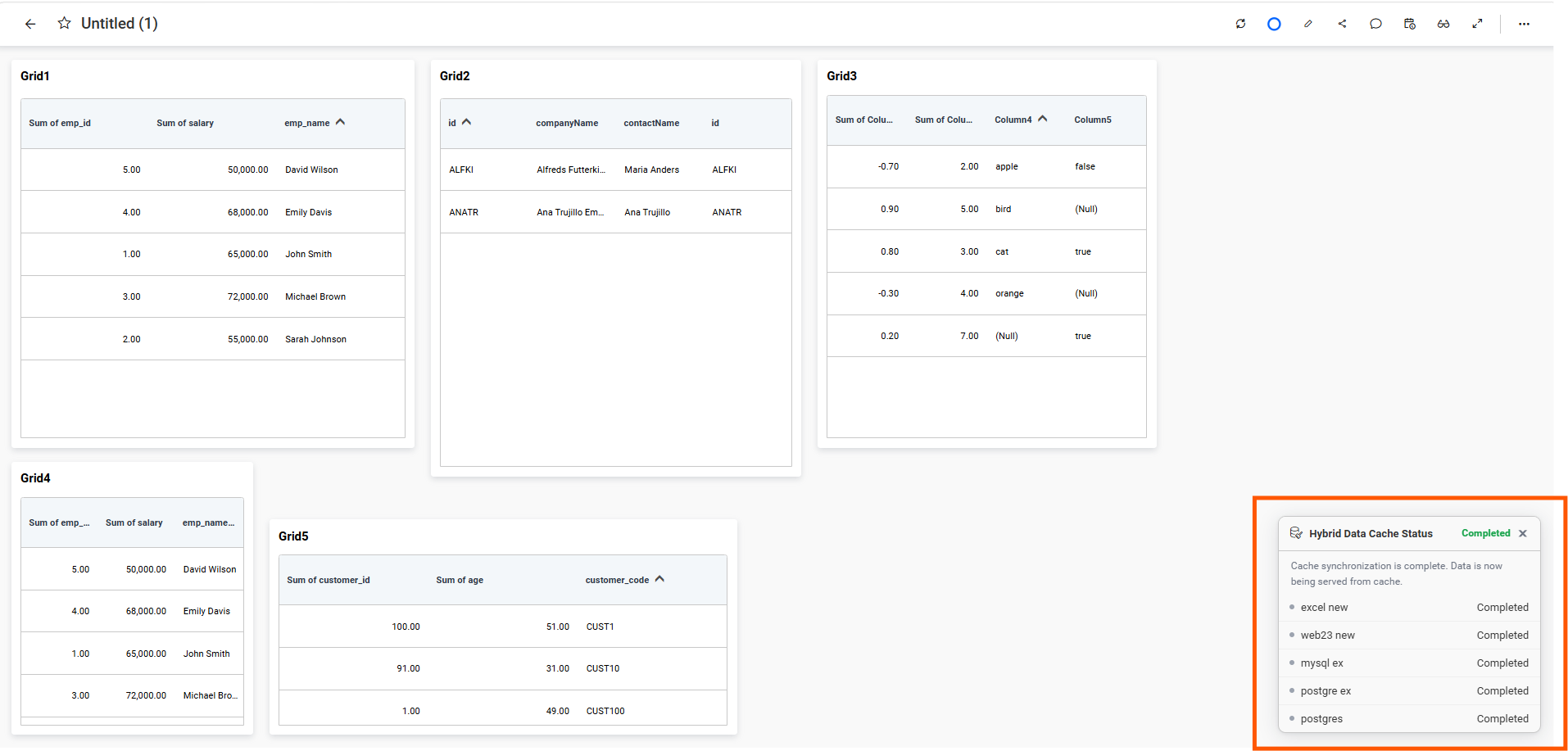1568x751 pixels.
Task: Toggle sort arrow on Grid3 Column4 header
Action: click(1042, 119)
